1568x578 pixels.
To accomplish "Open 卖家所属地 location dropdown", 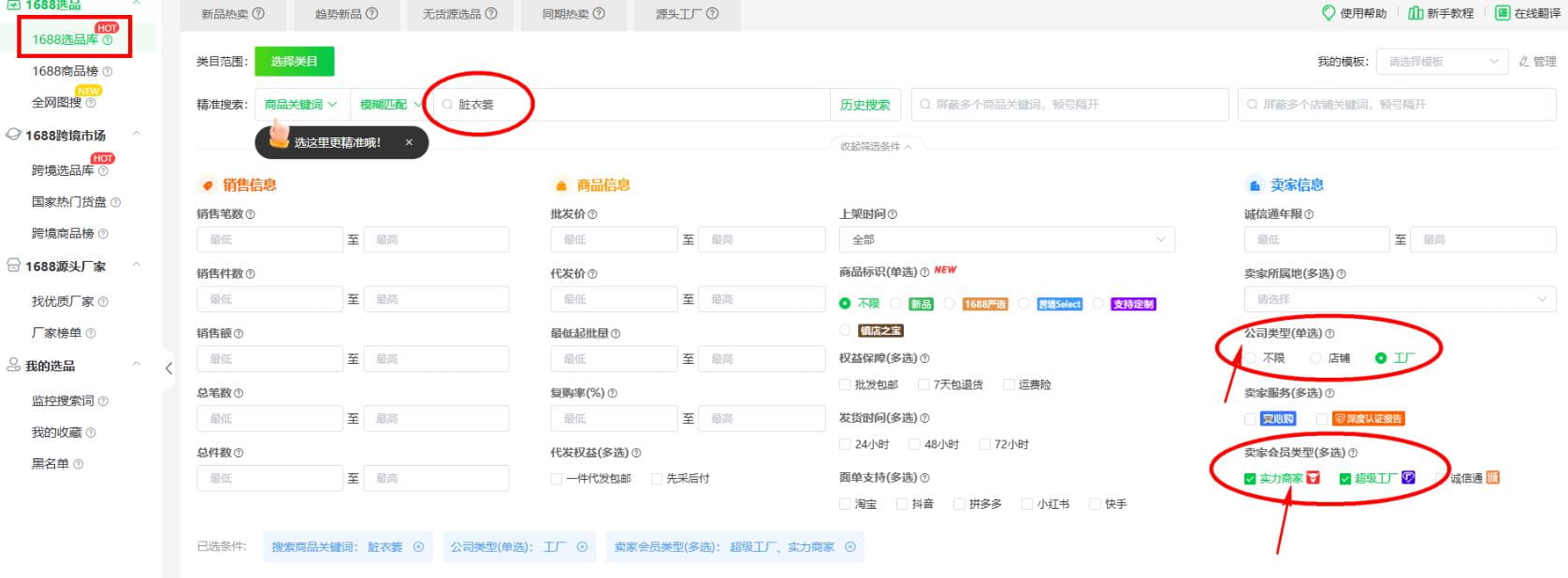I will point(1400,299).
